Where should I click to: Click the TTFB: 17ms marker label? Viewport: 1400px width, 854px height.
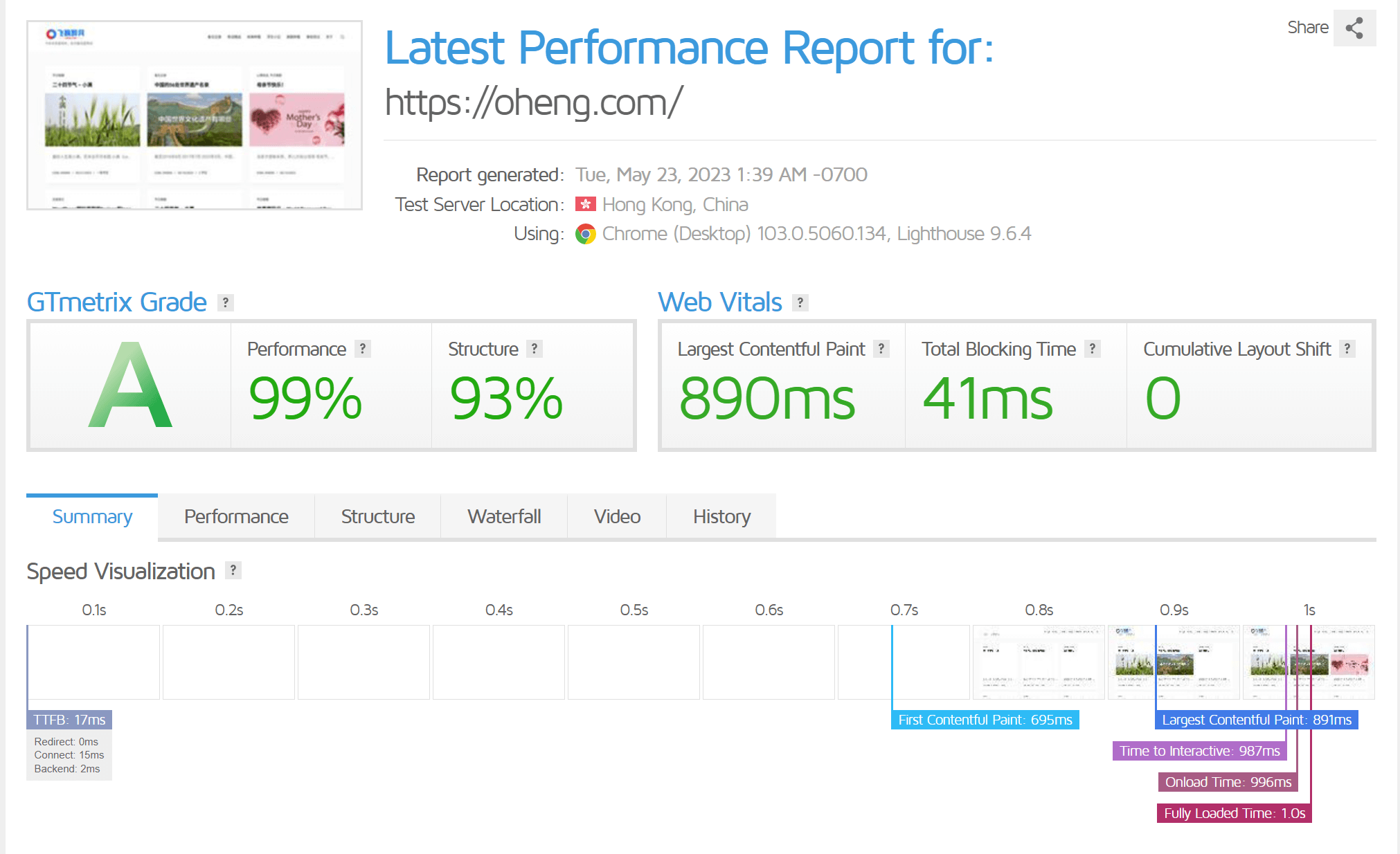click(69, 720)
